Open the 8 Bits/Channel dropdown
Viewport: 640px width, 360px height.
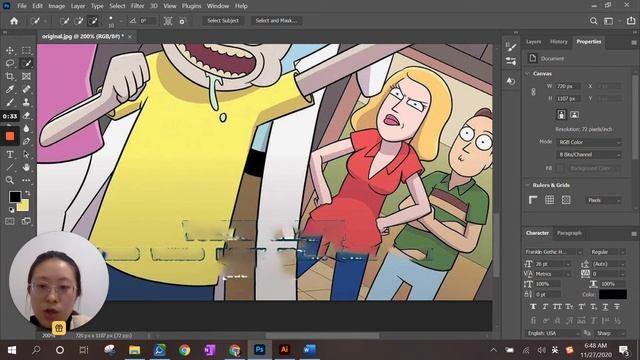589,155
